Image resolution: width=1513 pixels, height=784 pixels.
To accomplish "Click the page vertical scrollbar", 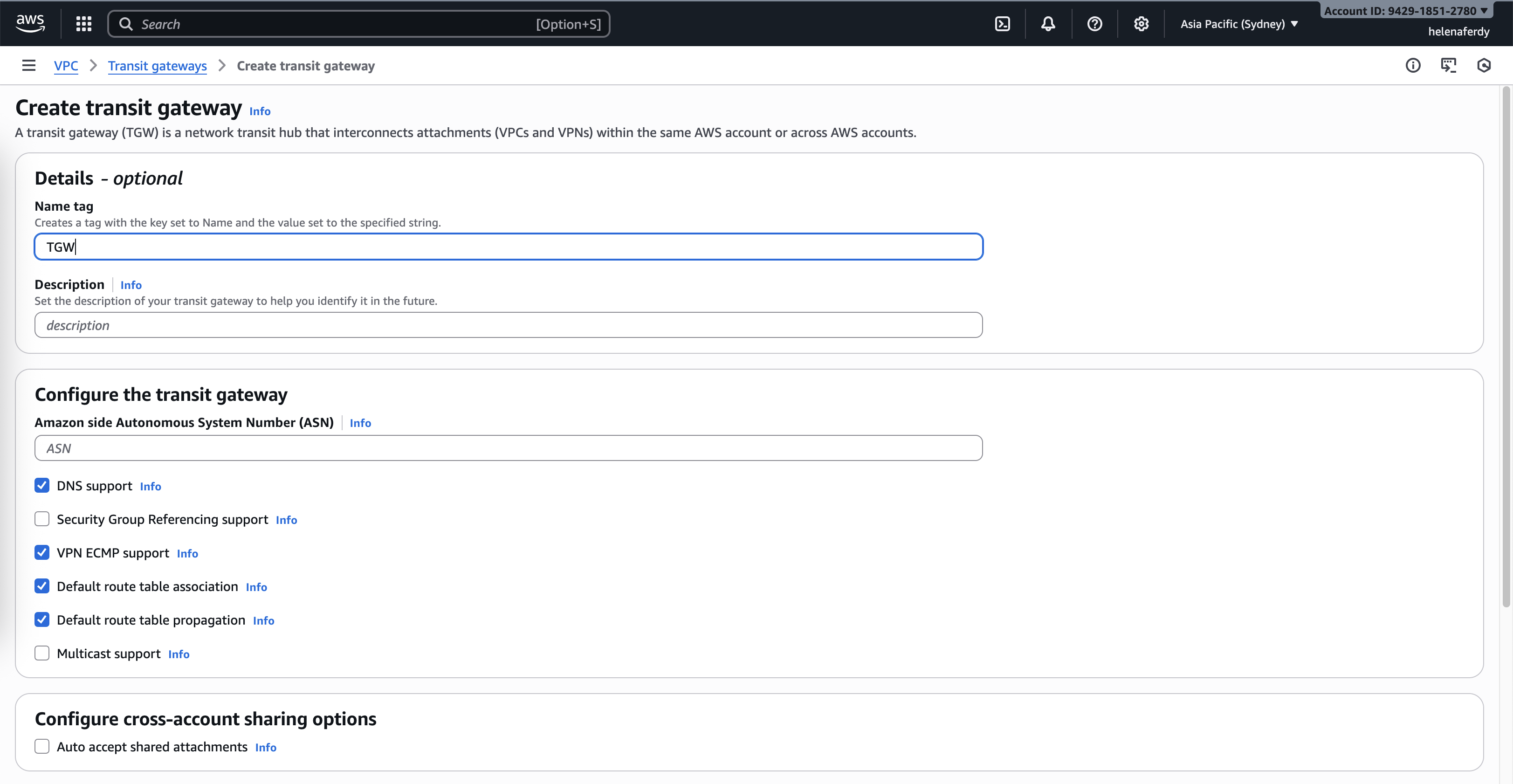I will 1506,346.
